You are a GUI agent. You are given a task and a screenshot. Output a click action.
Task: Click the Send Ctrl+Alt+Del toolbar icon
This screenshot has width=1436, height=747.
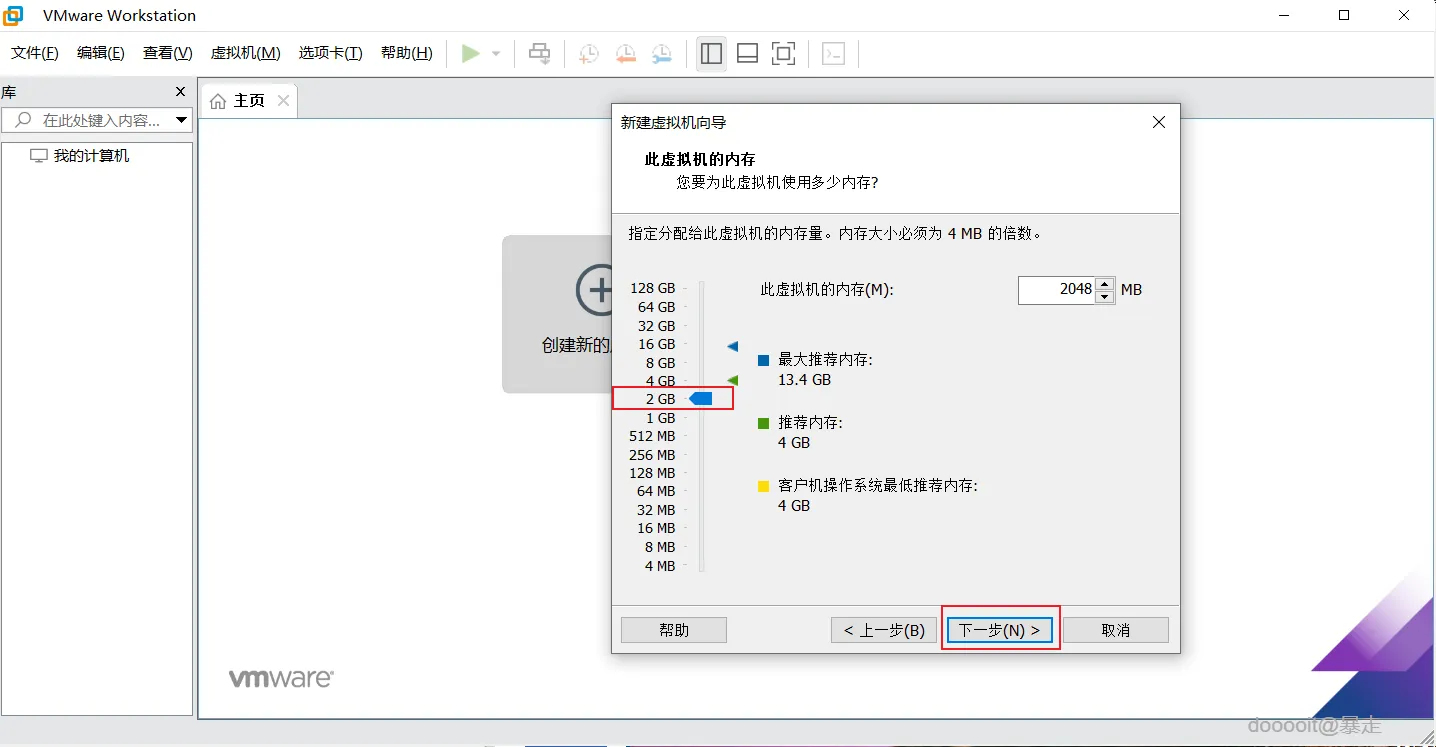539,53
